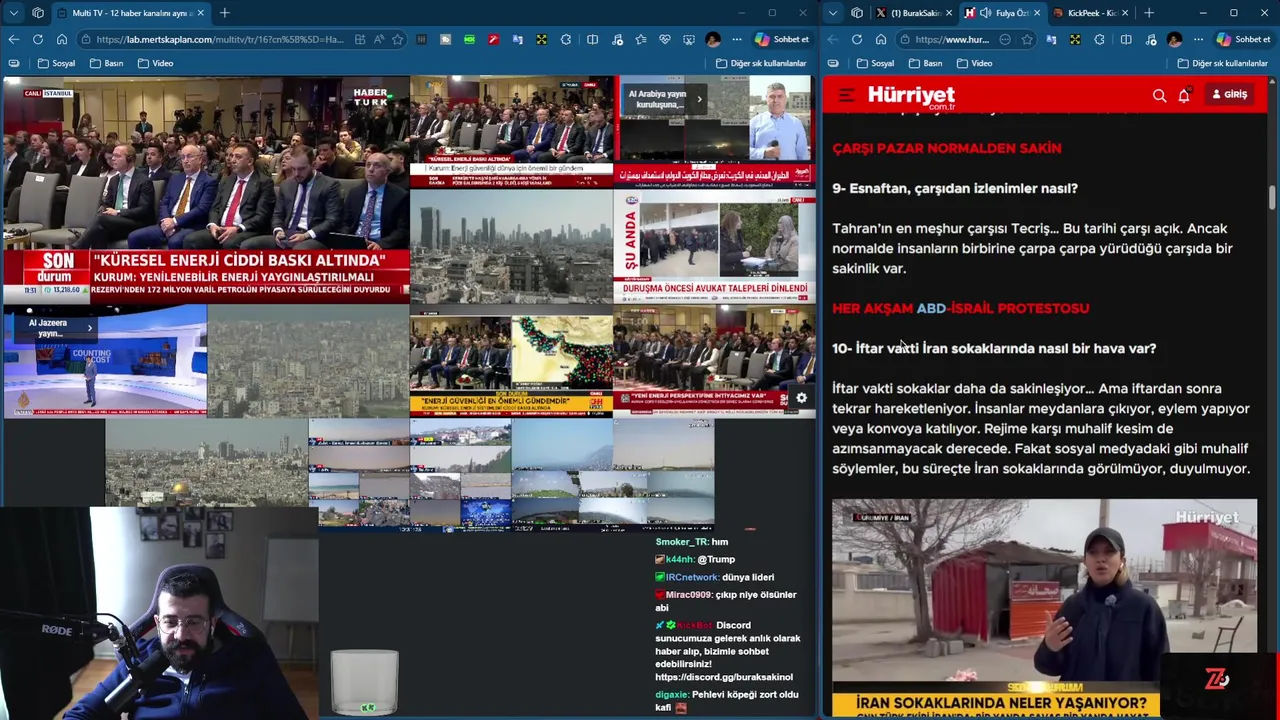Open screenshot tool icon in Multi TV window
Viewport: 1280px width, 720px height.
point(689,39)
